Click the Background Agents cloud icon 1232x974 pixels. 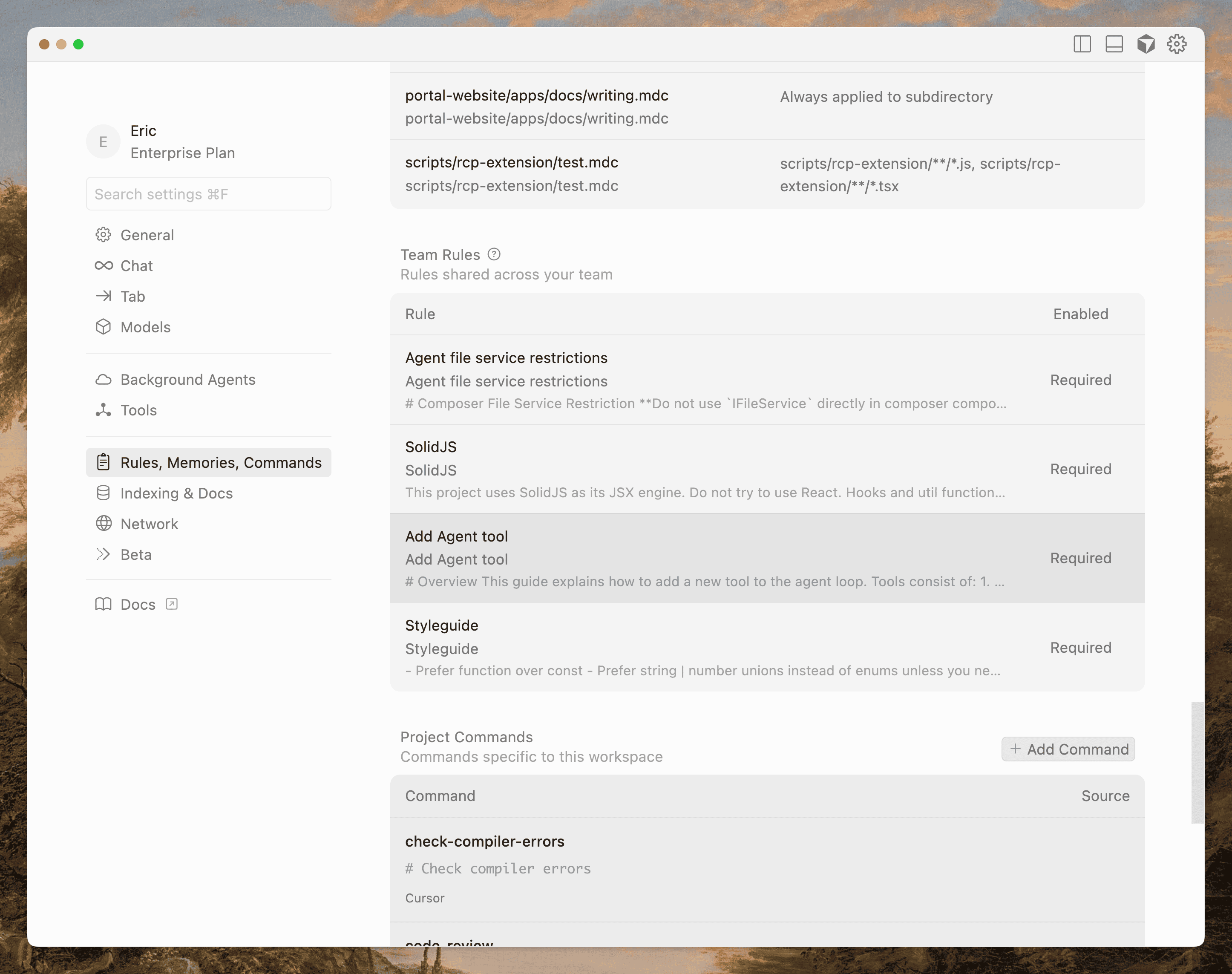103,380
